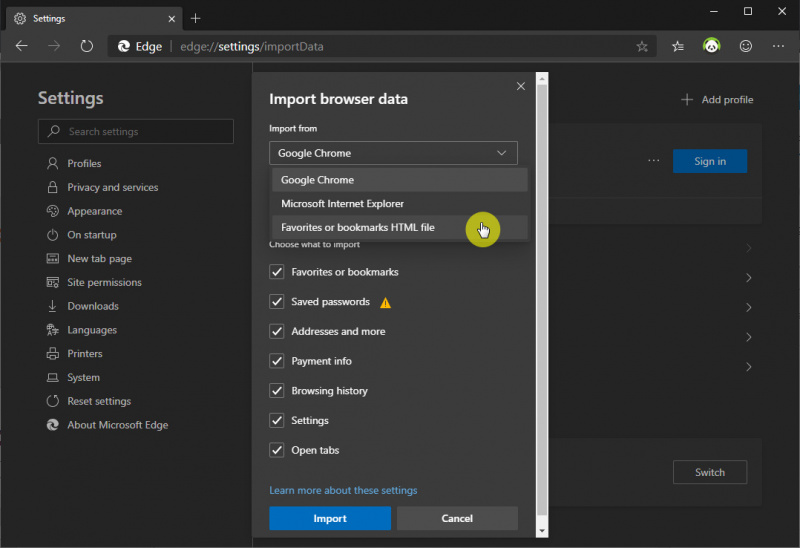Reload the page with refresh icon
Viewport: 800px width, 548px height.
pos(87,46)
